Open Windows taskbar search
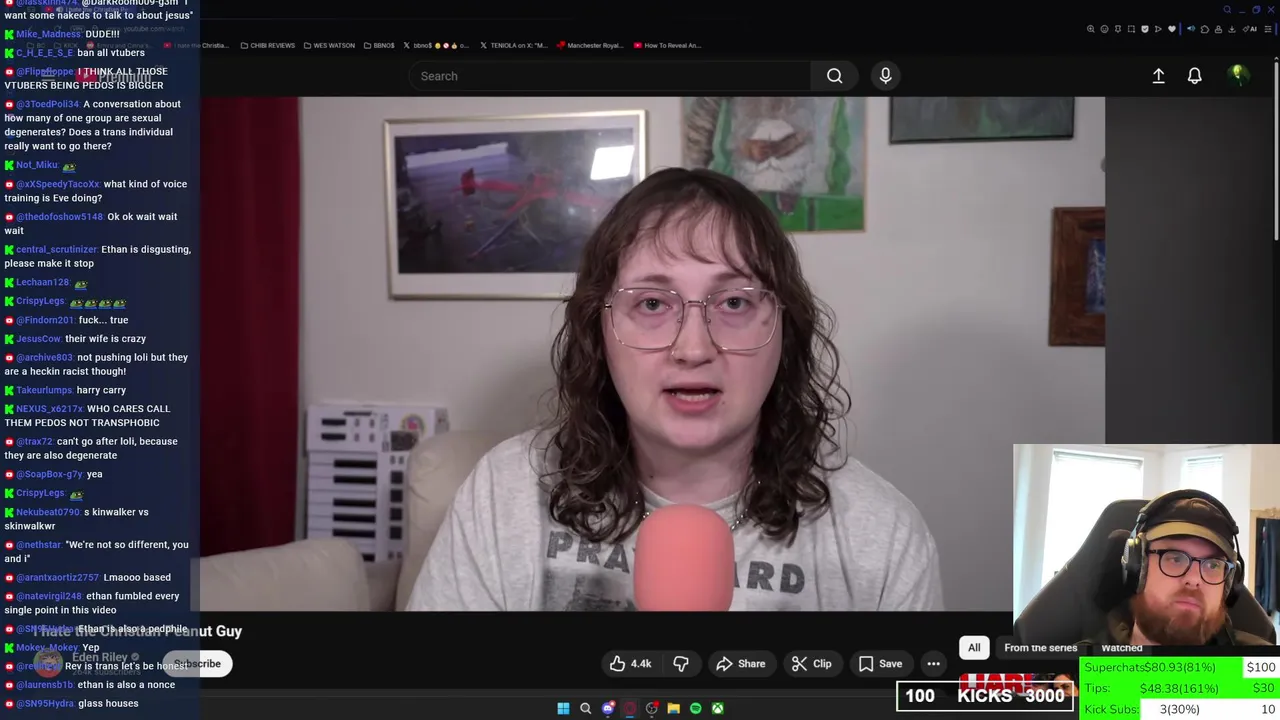 (x=585, y=708)
